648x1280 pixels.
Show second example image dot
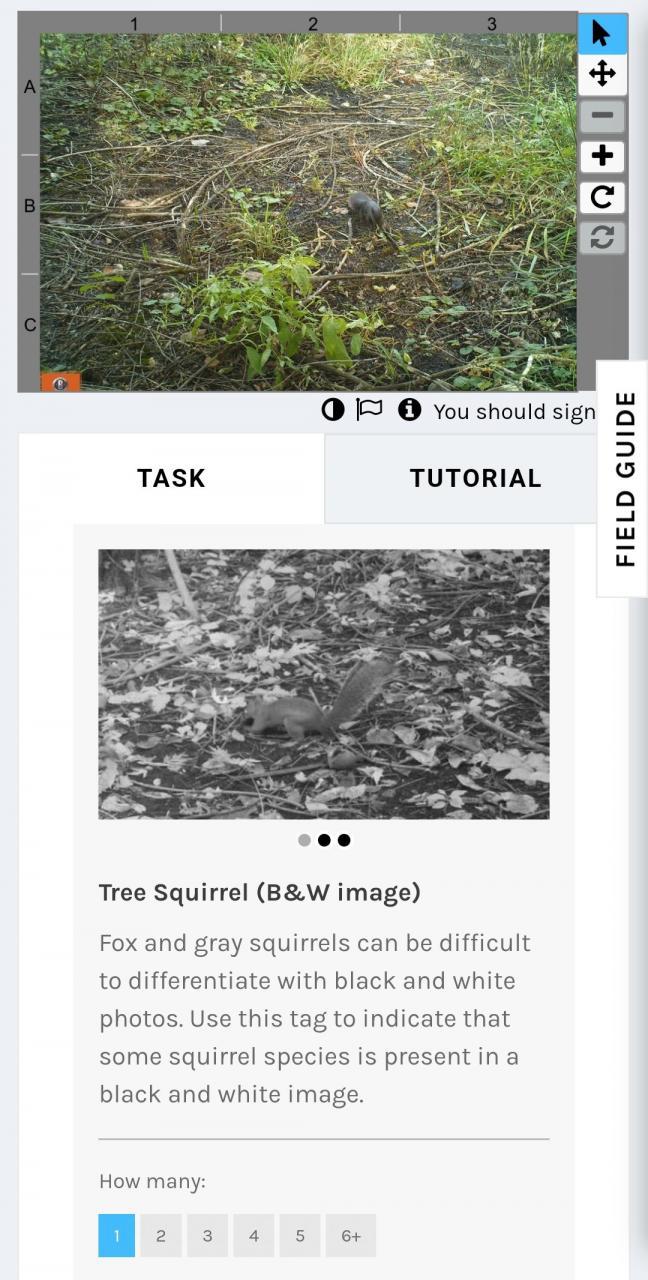point(324,840)
